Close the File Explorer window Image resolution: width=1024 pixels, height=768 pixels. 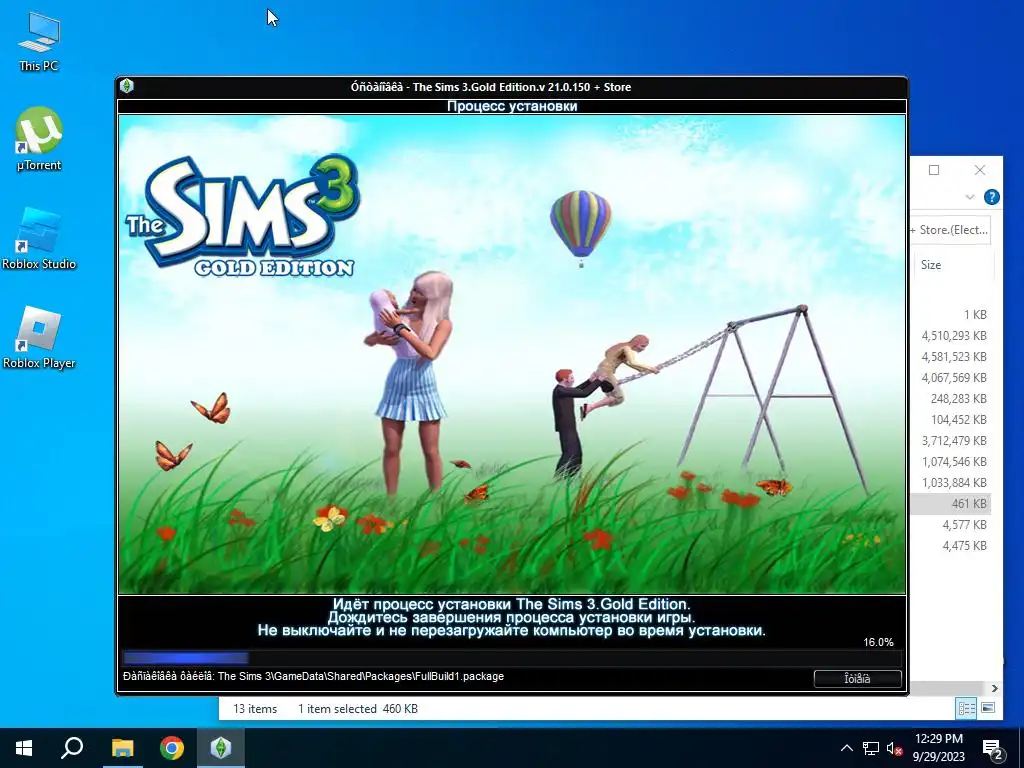click(980, 170)
